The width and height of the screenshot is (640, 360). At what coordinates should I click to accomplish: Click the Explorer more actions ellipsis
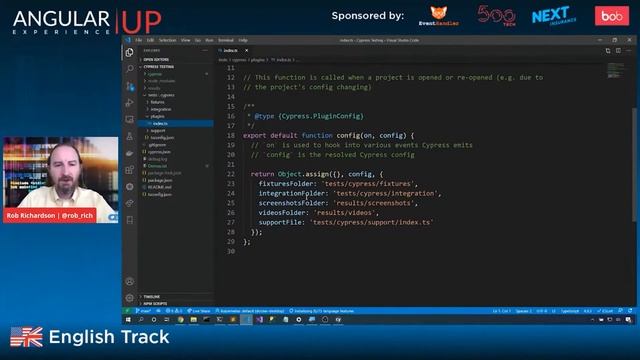(x=205, y=50)
